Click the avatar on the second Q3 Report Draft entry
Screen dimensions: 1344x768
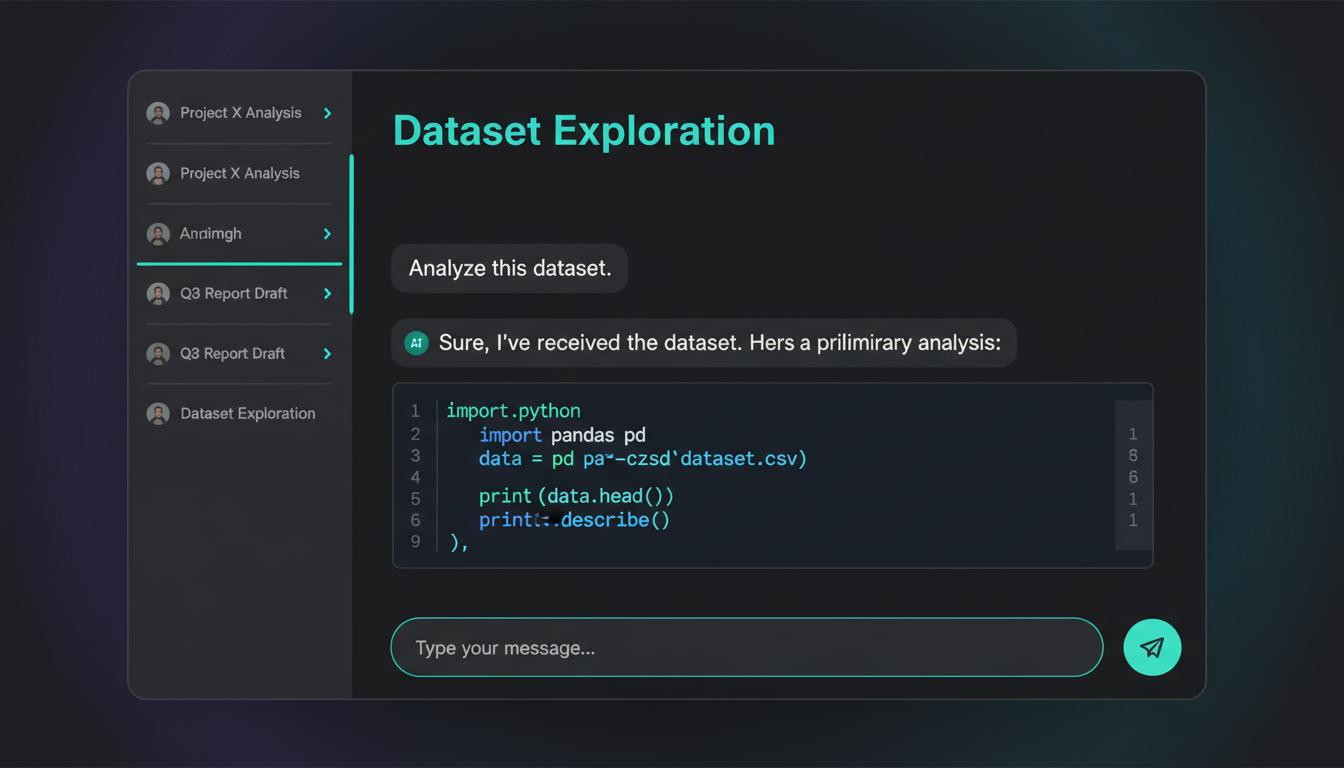coord(158,353)
